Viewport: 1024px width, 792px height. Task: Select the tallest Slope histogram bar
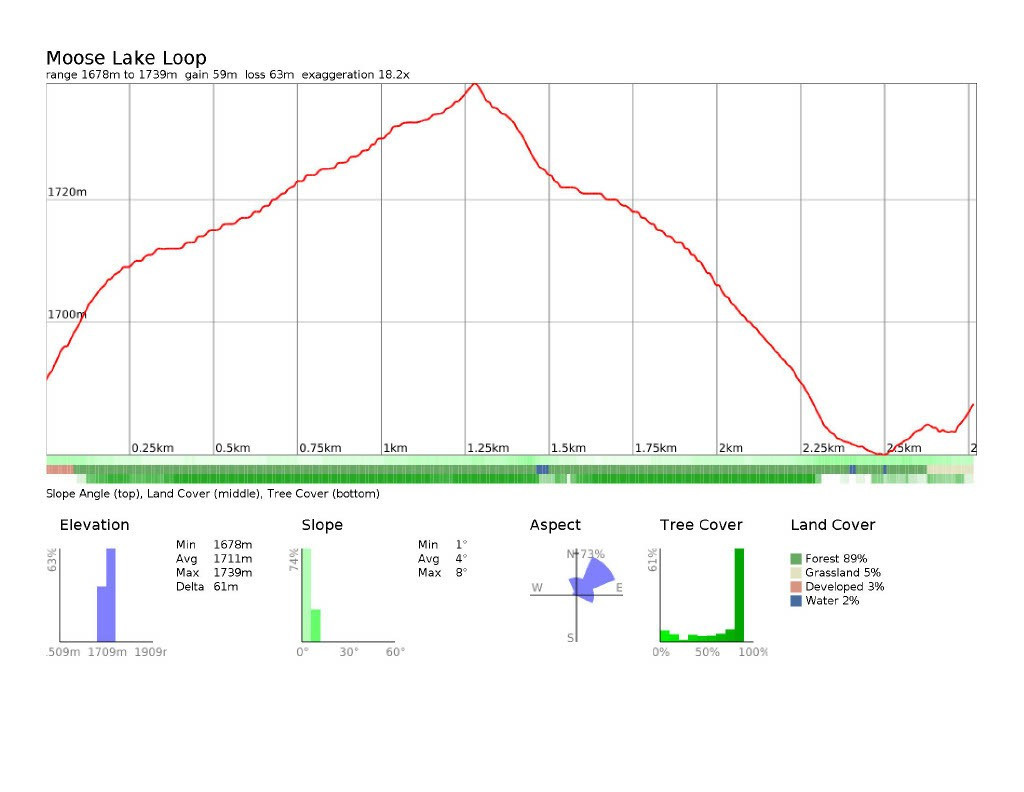click(306, 595)
